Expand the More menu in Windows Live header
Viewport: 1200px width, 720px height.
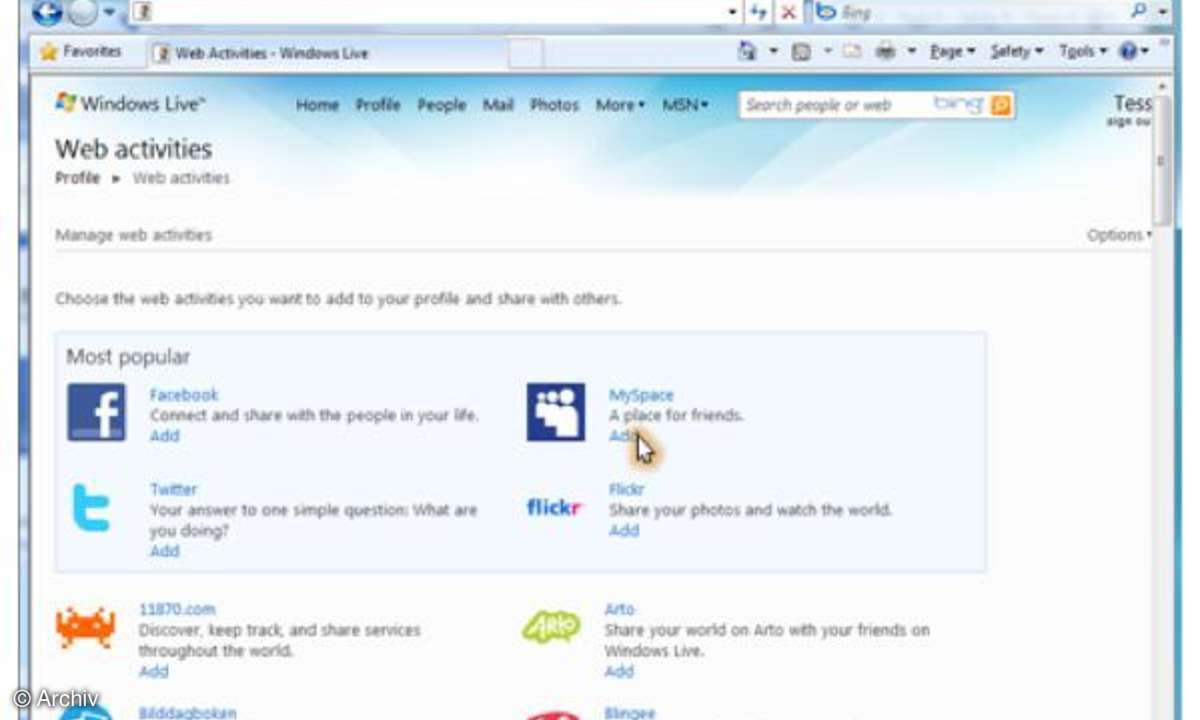pyautogui.click(x=620, y=105)
